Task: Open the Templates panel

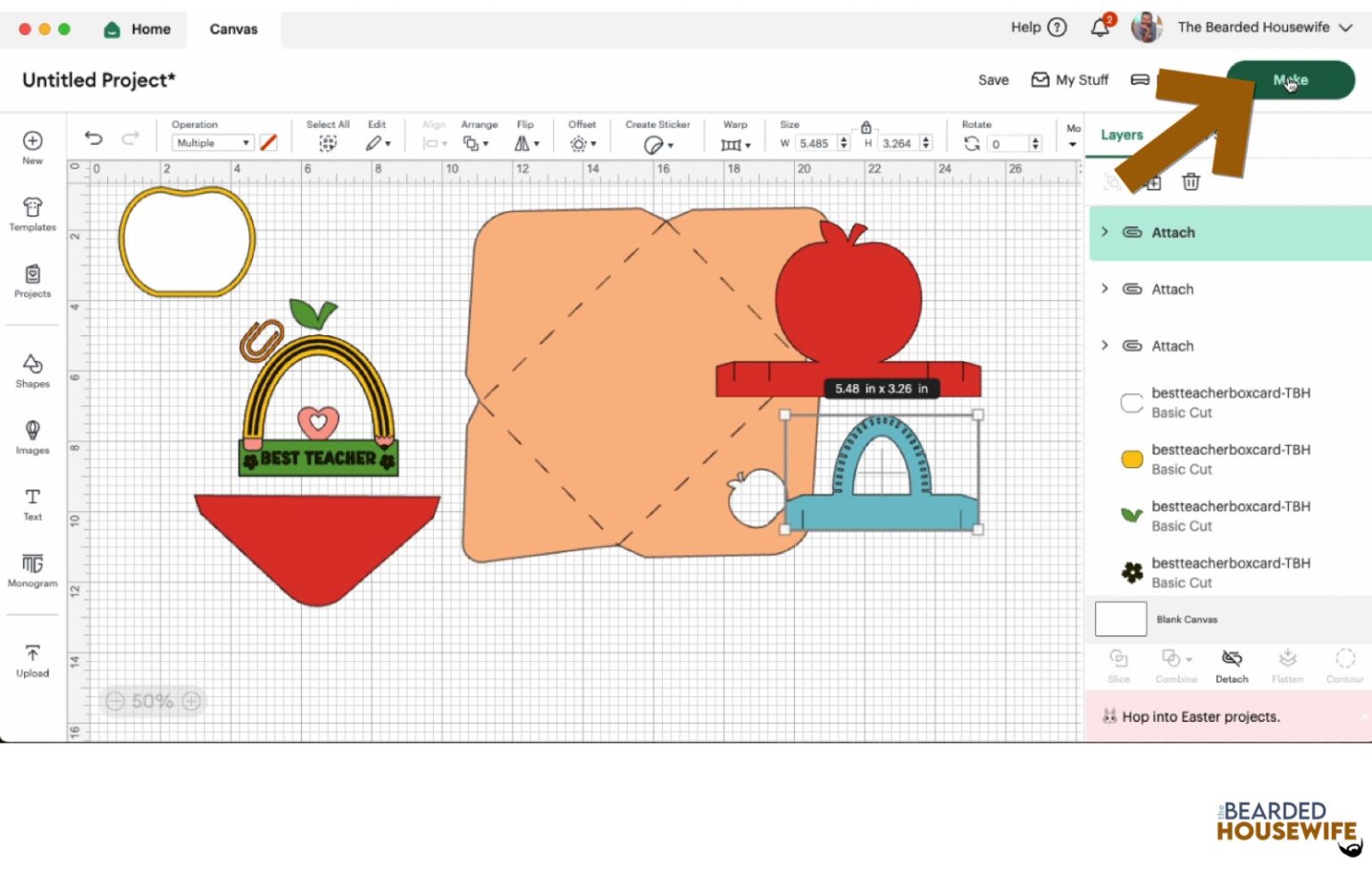Action: click(32, 214)
